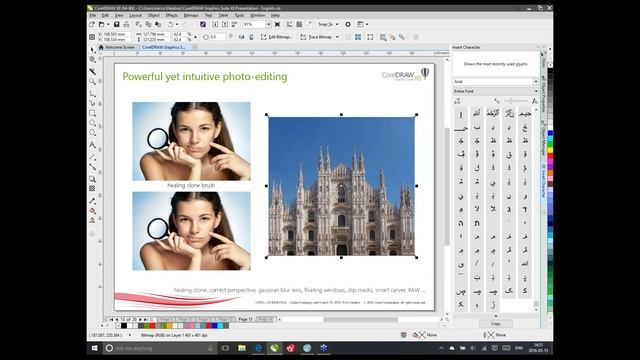Open the Effects menu
The image size is (640, 360).
(x=171, y=16)
